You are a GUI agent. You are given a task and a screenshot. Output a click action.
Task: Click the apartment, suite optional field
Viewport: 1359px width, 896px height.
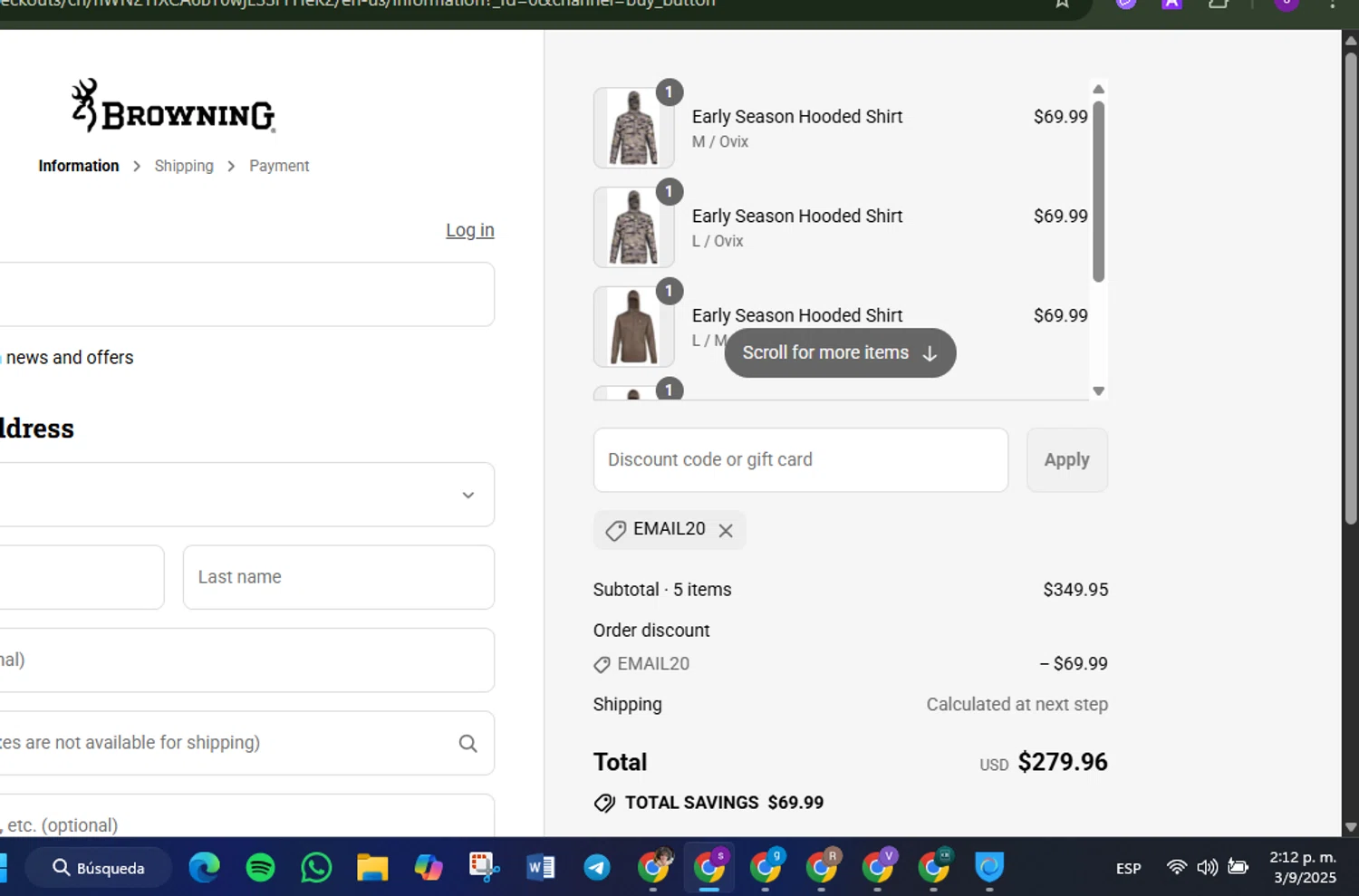tap(246, 816)
